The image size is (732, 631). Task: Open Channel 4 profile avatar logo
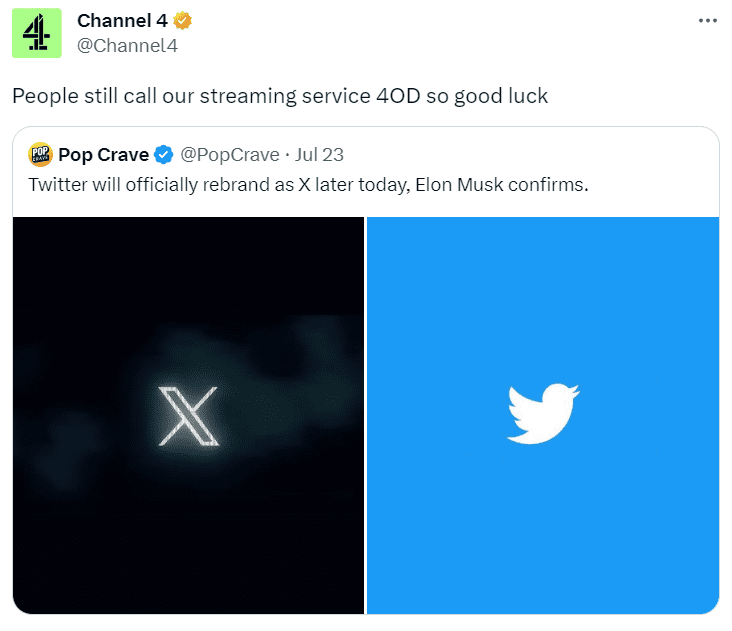pyautogui.click(x=37, y=33)
